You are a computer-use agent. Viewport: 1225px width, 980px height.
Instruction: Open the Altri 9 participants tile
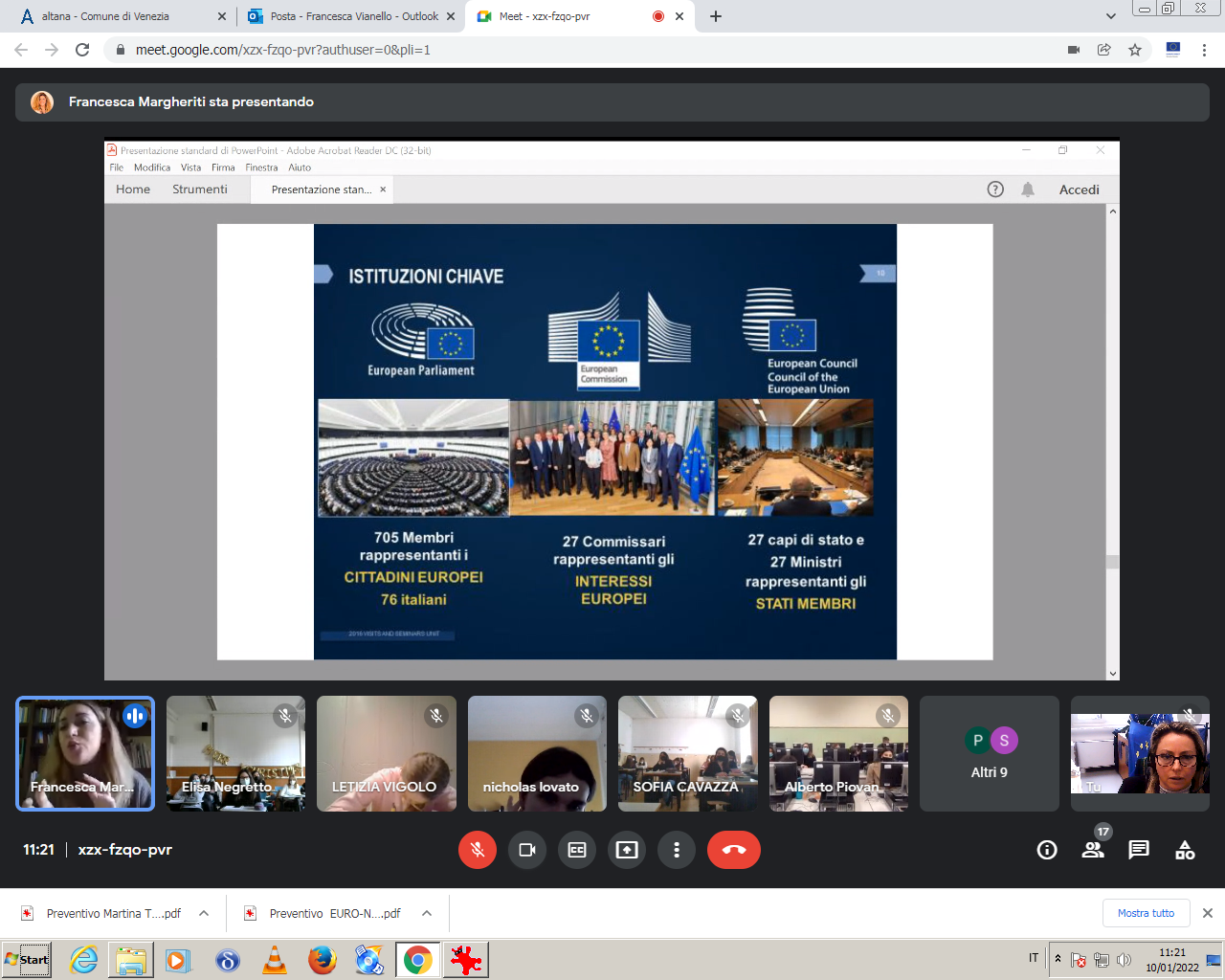point(990,754)
